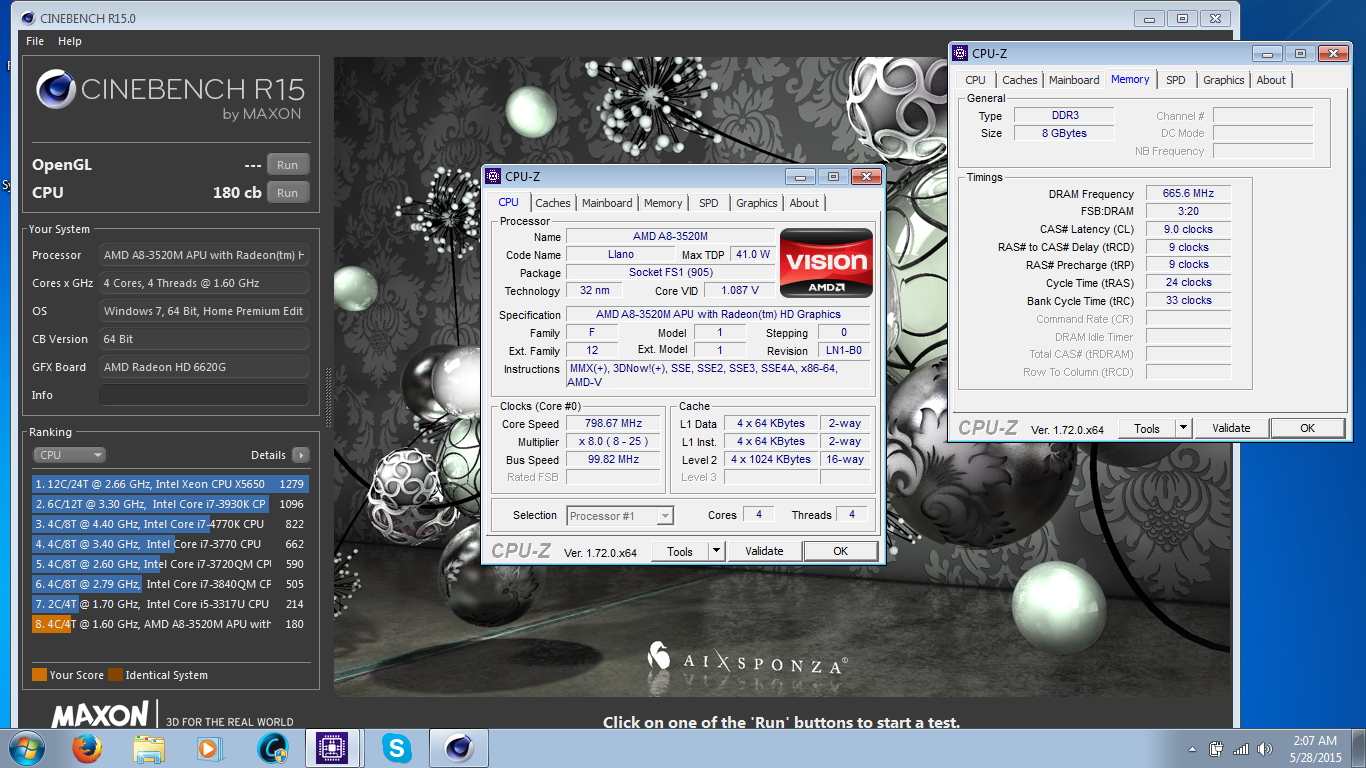This screenshot has height=768, width=1366.
Task: Click the Info input field in Cinebench
Action: [204, 395]
